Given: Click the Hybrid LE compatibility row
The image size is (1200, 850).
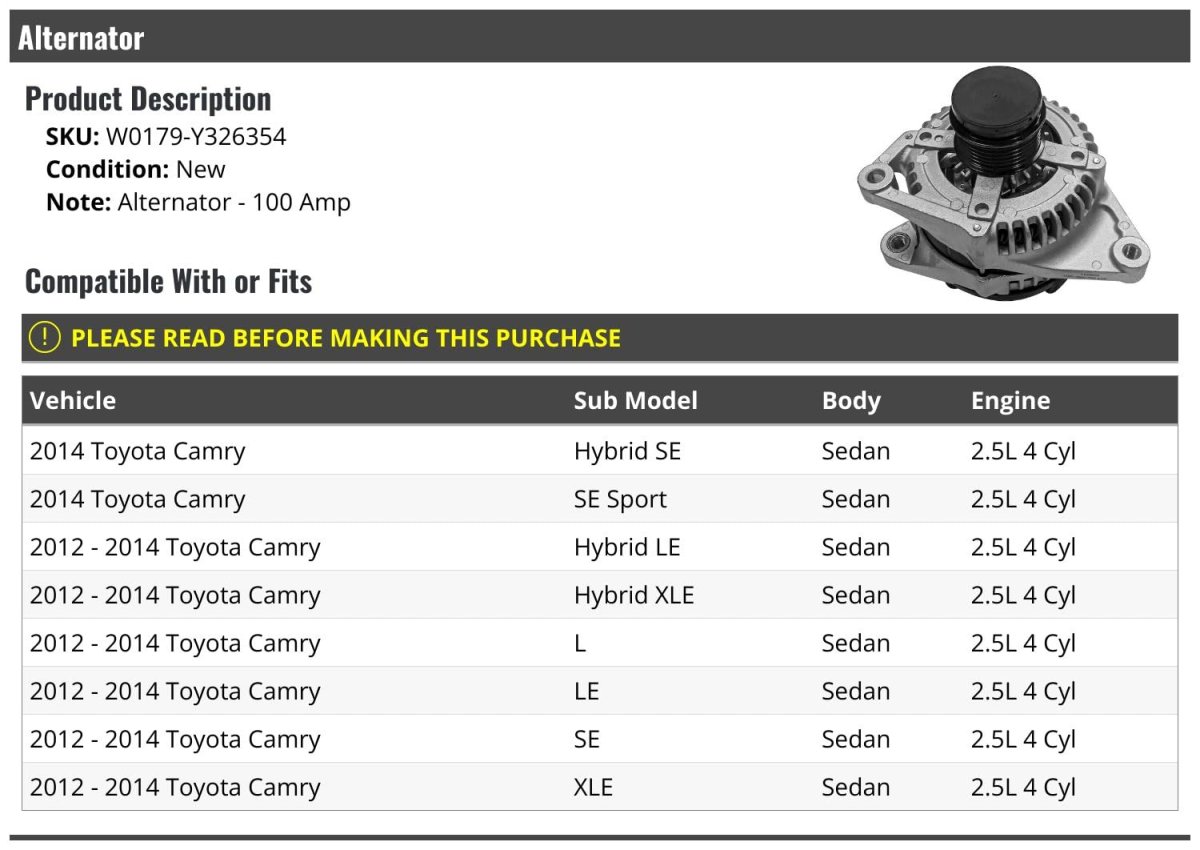Looking at the screenshot, I should [x=627, y=547].
